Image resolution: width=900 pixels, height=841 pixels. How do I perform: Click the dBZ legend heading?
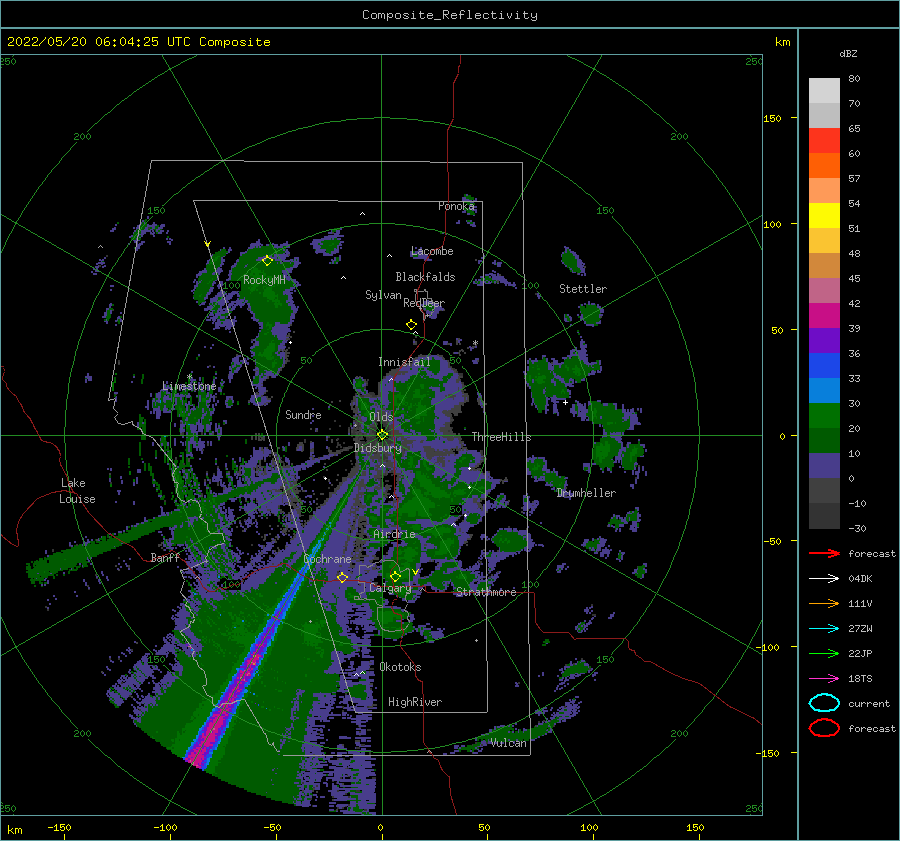848,53
